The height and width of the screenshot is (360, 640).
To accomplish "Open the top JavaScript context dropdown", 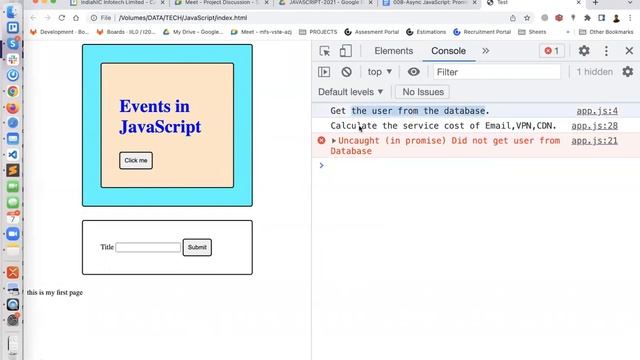I will tap(380, 72).
